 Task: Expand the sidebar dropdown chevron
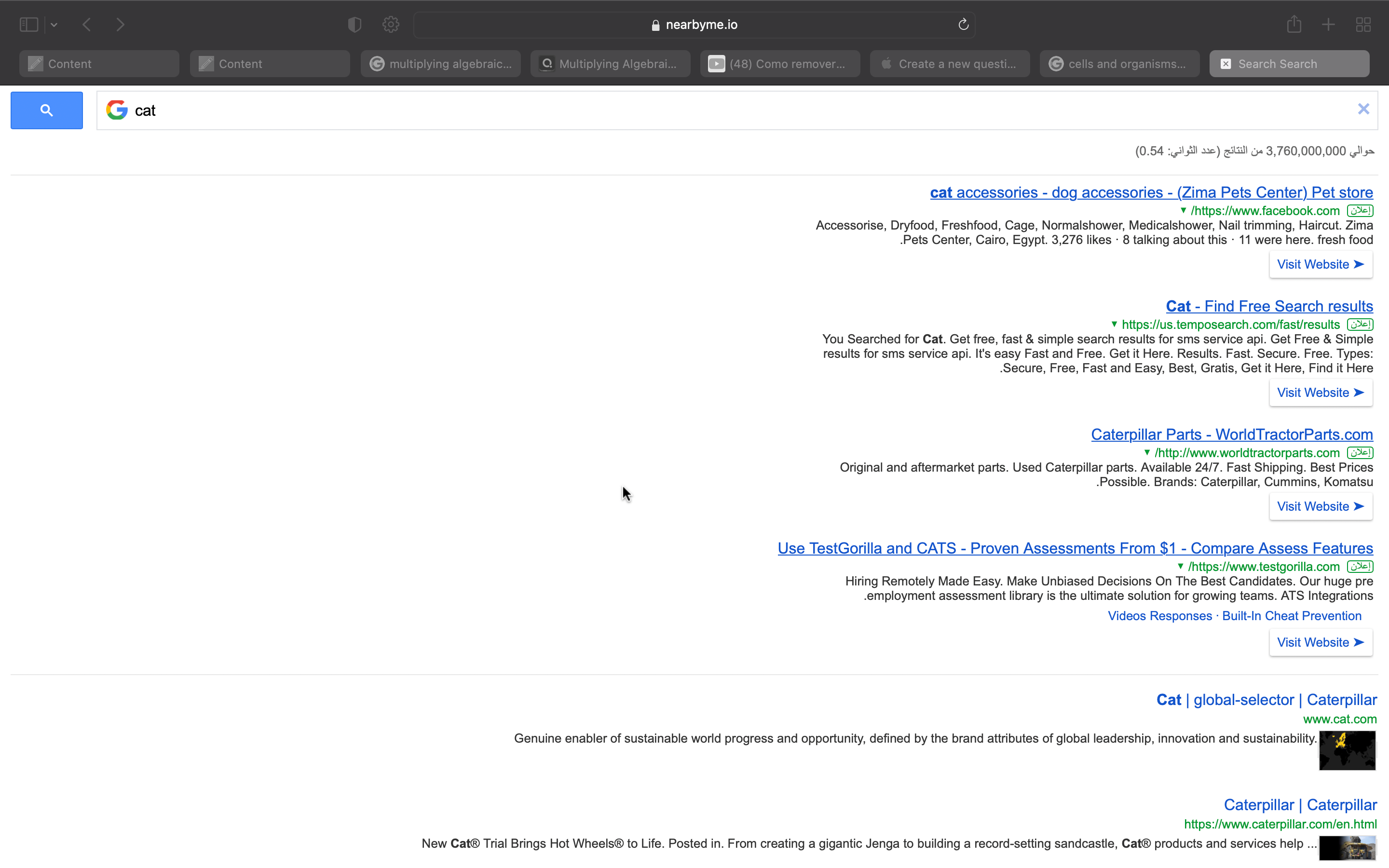(x=54, y=25)
